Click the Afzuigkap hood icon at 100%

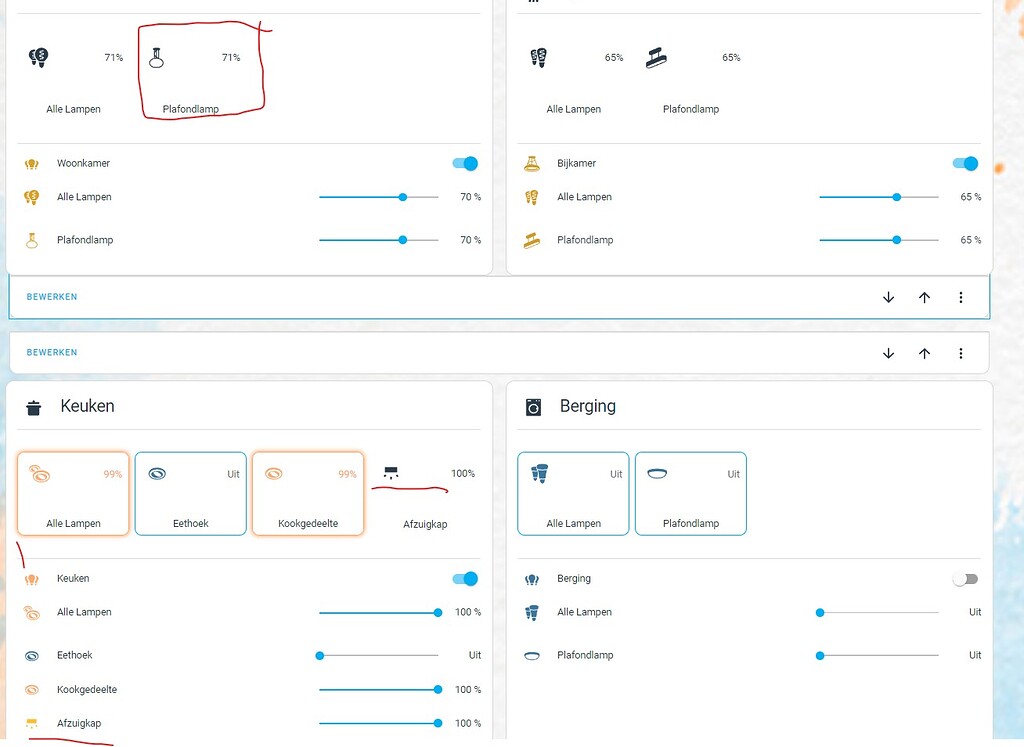[391, 473]
